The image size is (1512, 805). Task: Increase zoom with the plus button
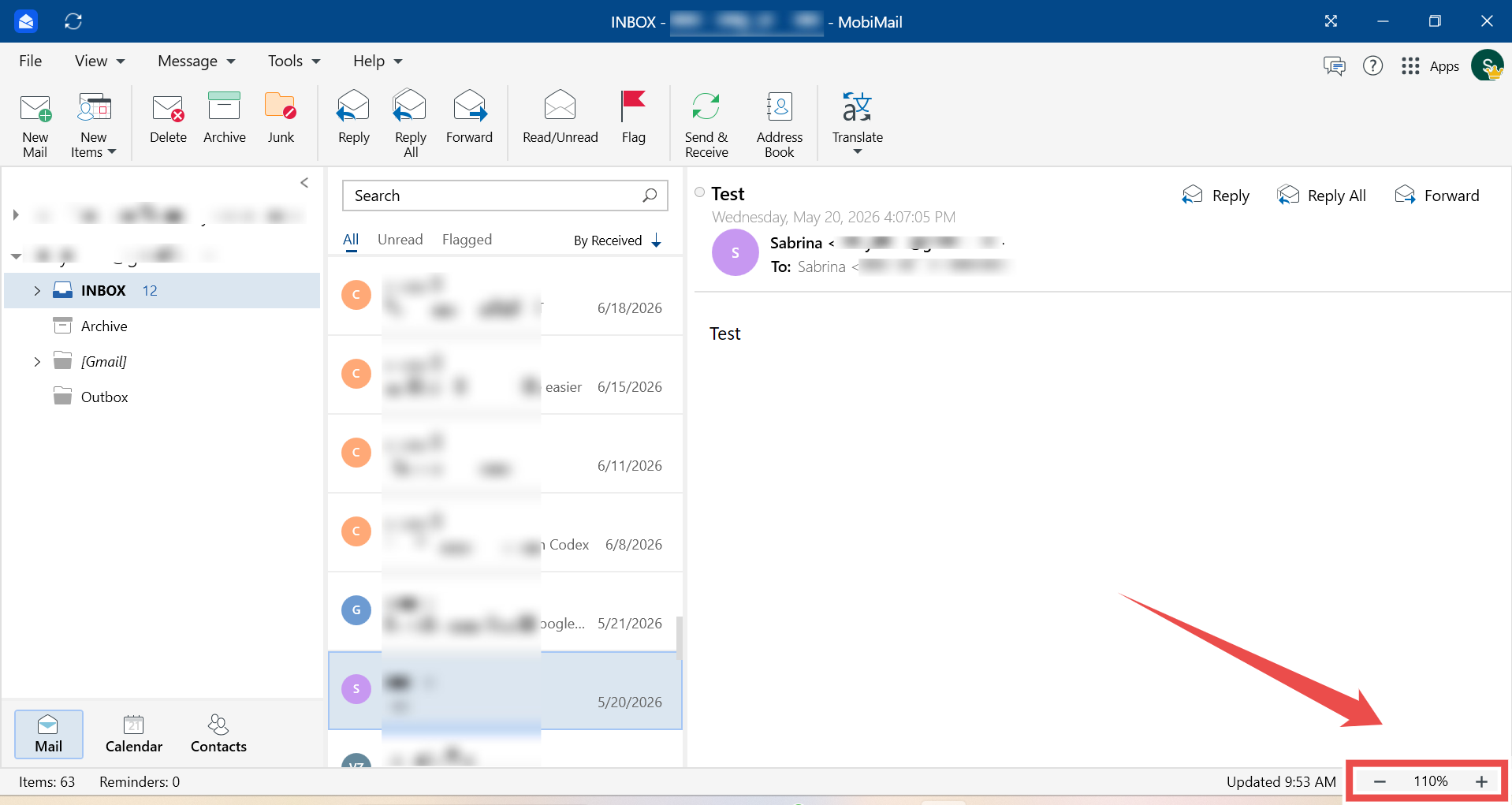tap(1481, 781)
